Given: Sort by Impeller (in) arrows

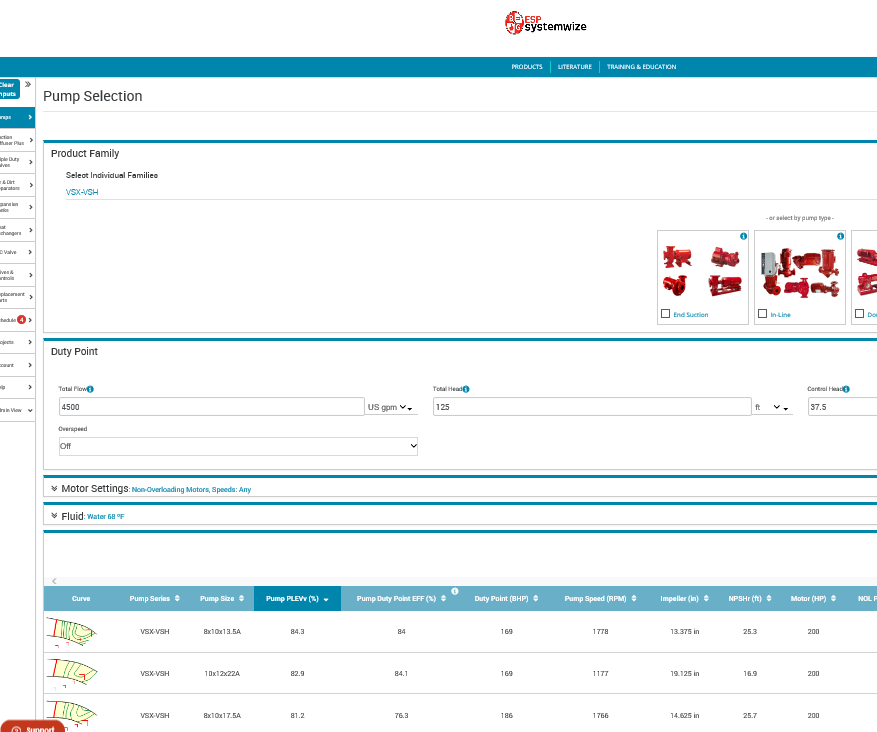Looking at the screenshot, I should pyautogui.click(x=706, y=598).
